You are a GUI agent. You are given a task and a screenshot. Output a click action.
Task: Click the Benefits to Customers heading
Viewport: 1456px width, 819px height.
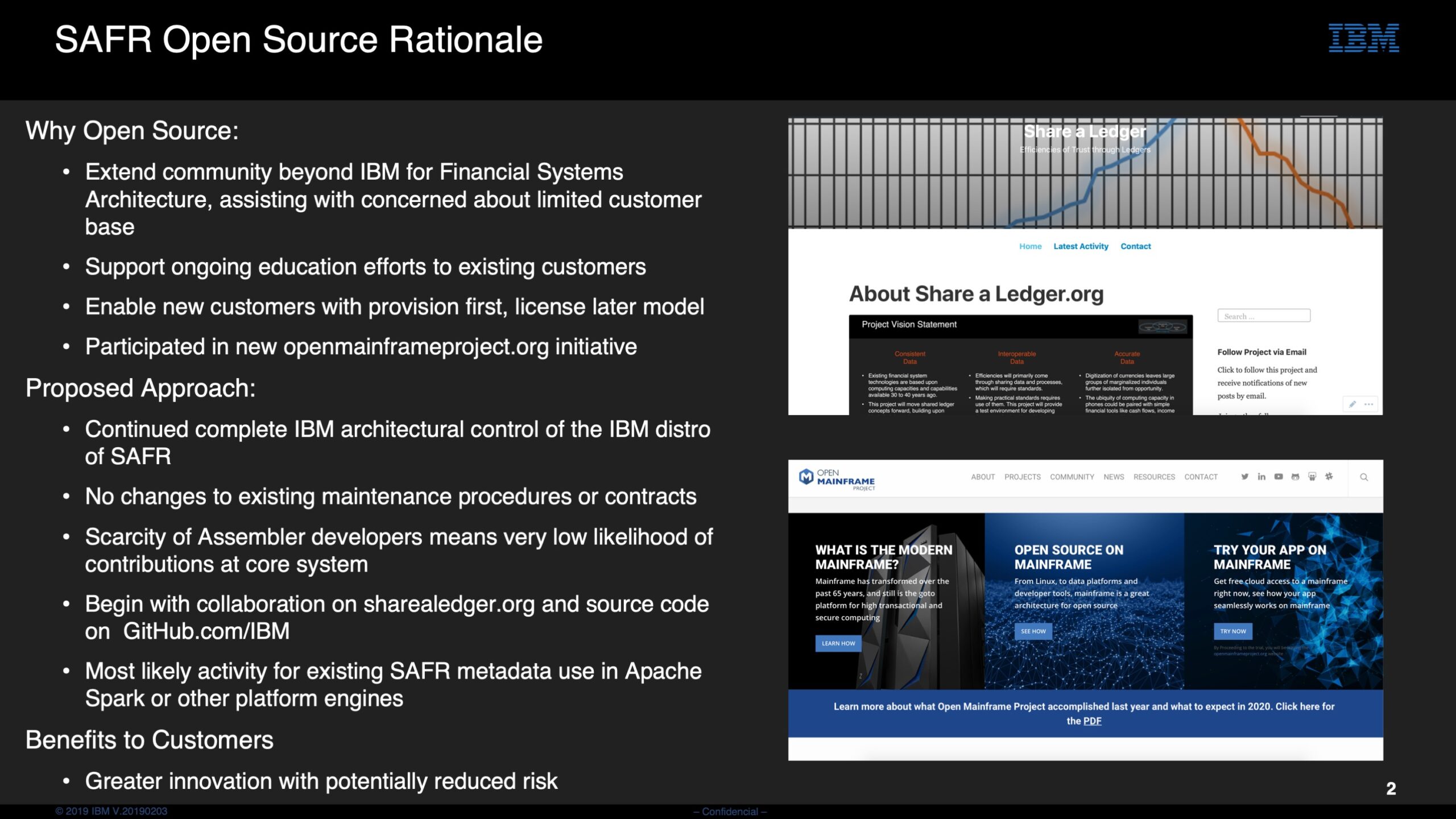click(150, 740)
